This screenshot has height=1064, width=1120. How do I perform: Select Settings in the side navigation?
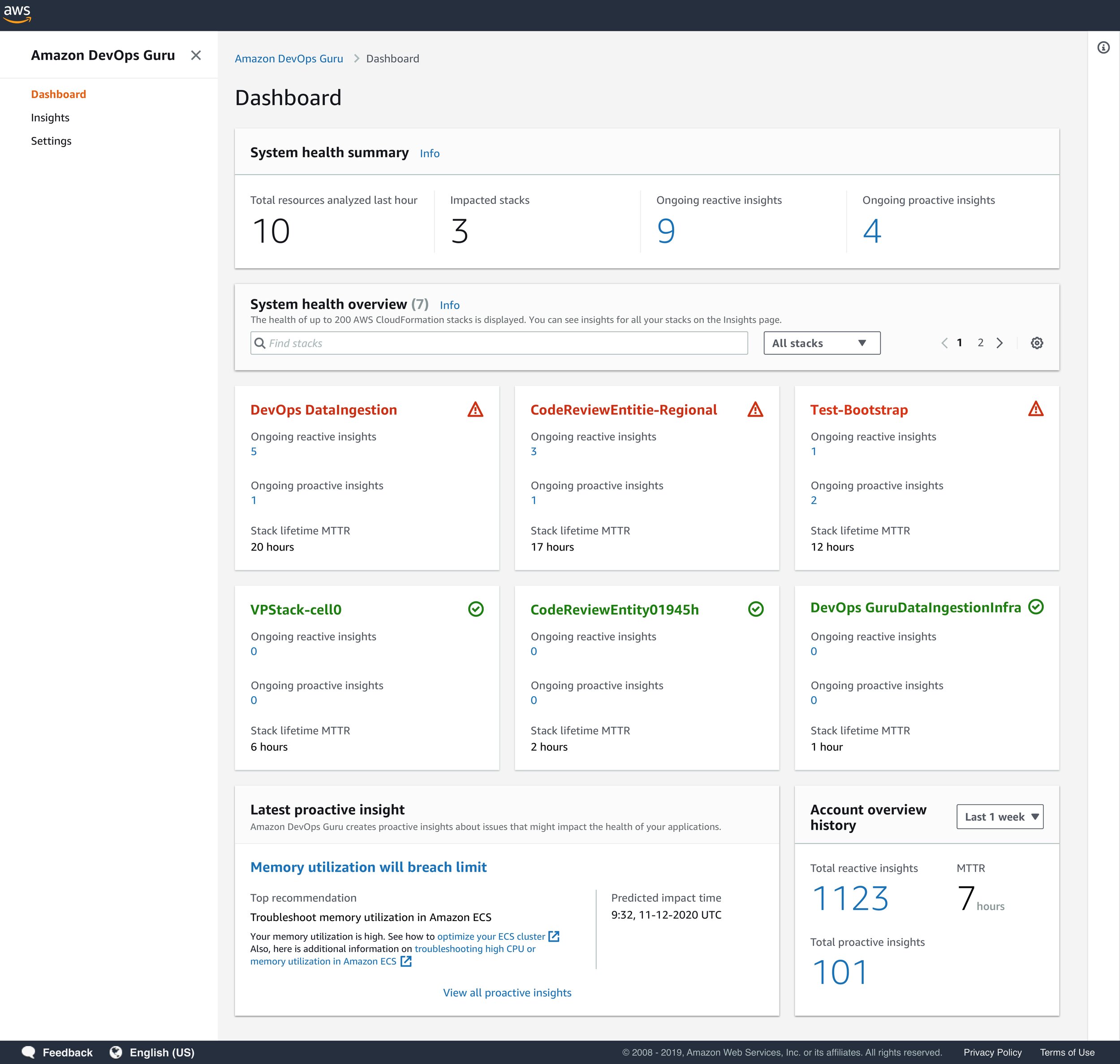point(51,141)
